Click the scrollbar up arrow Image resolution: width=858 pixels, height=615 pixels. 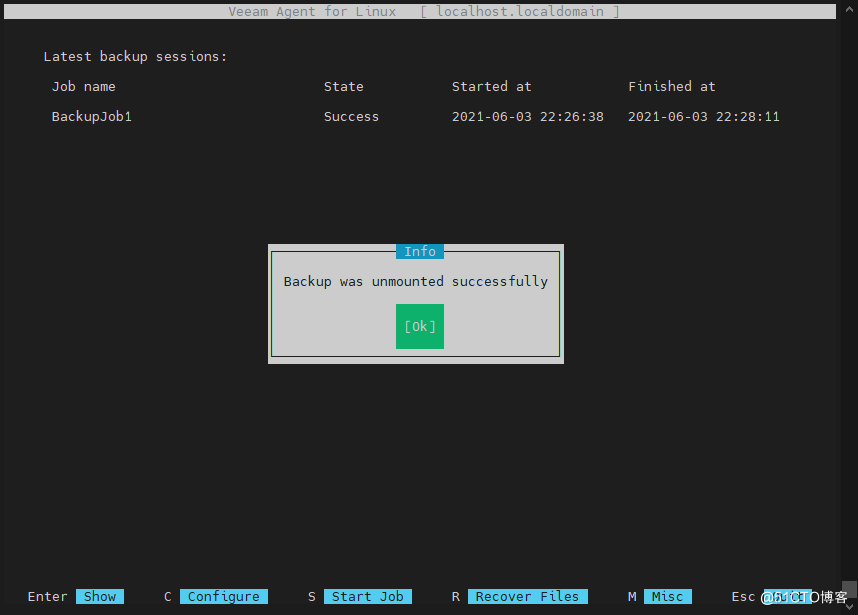point(849,9)
